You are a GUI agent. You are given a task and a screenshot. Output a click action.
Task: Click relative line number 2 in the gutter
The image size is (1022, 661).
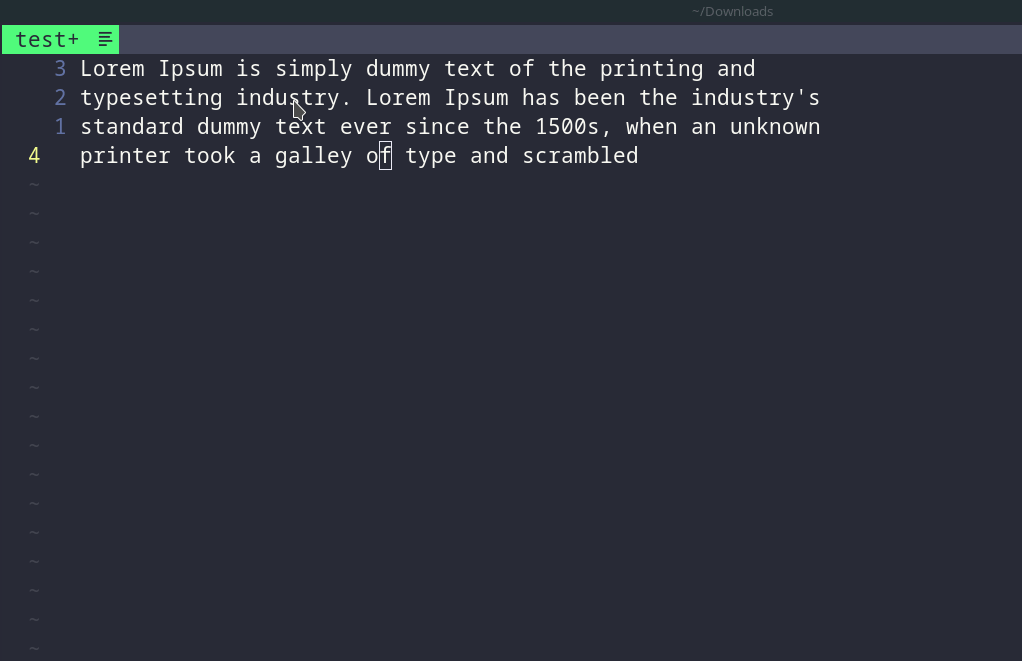(x=59, y=97)
